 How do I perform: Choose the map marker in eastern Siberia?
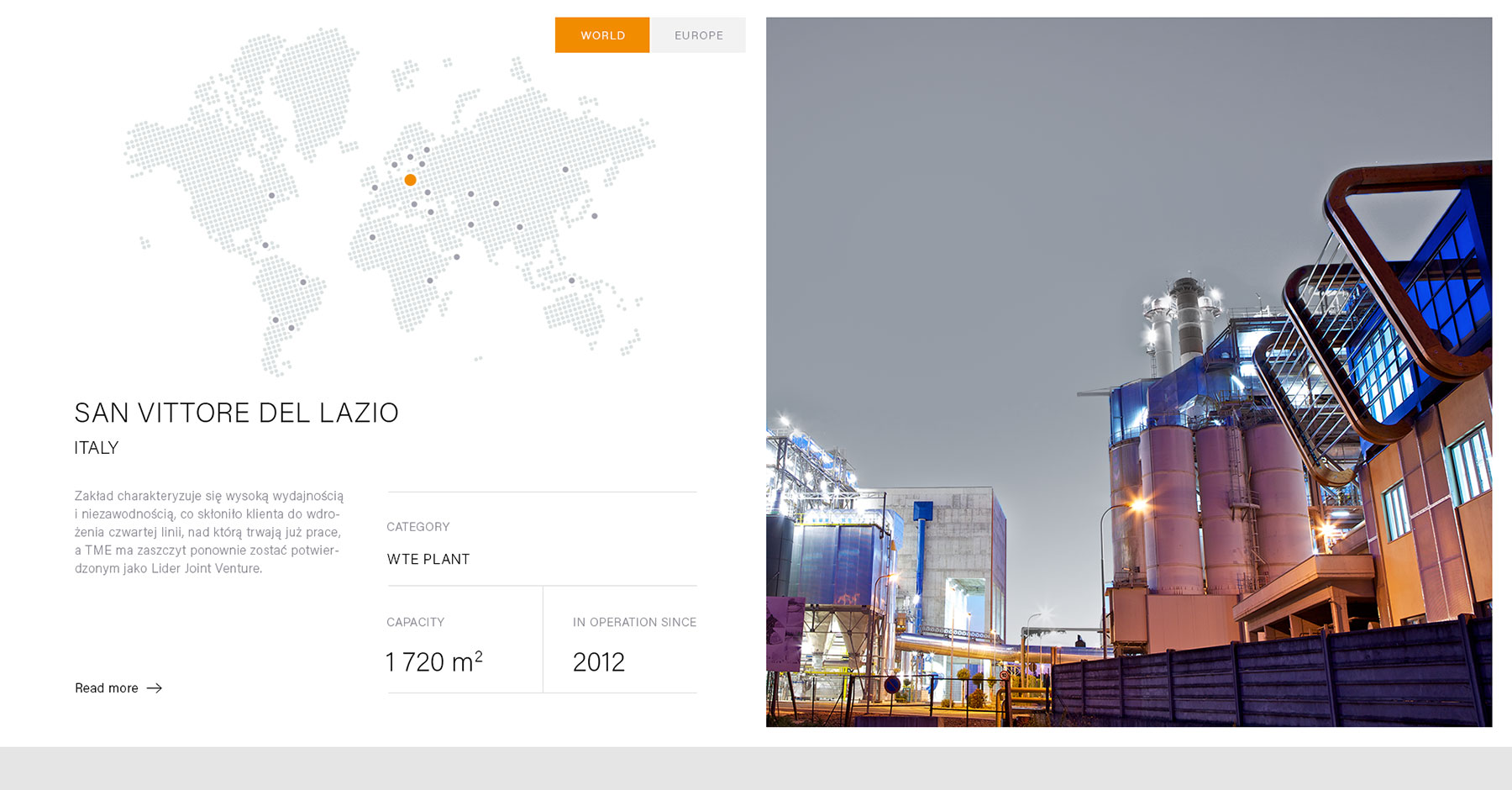565,170
